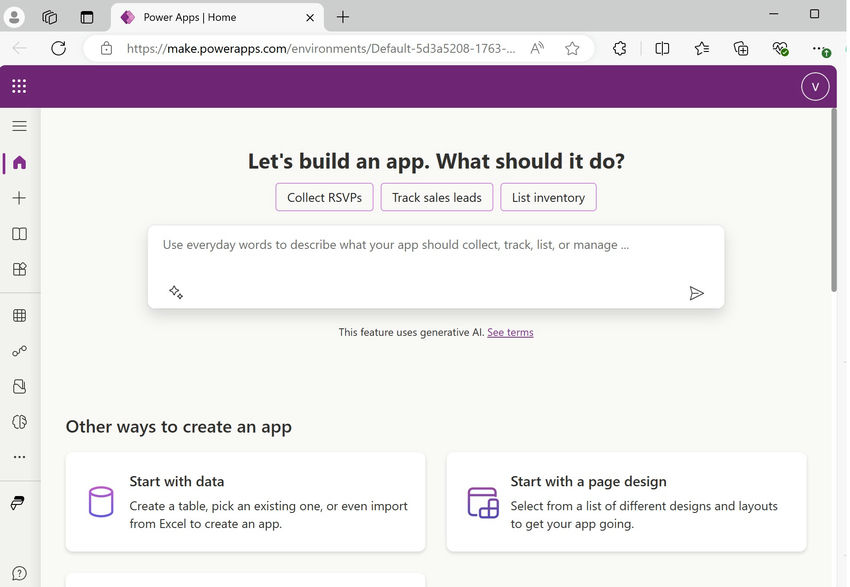
Task: Open the See terms link
Action: 510,332
